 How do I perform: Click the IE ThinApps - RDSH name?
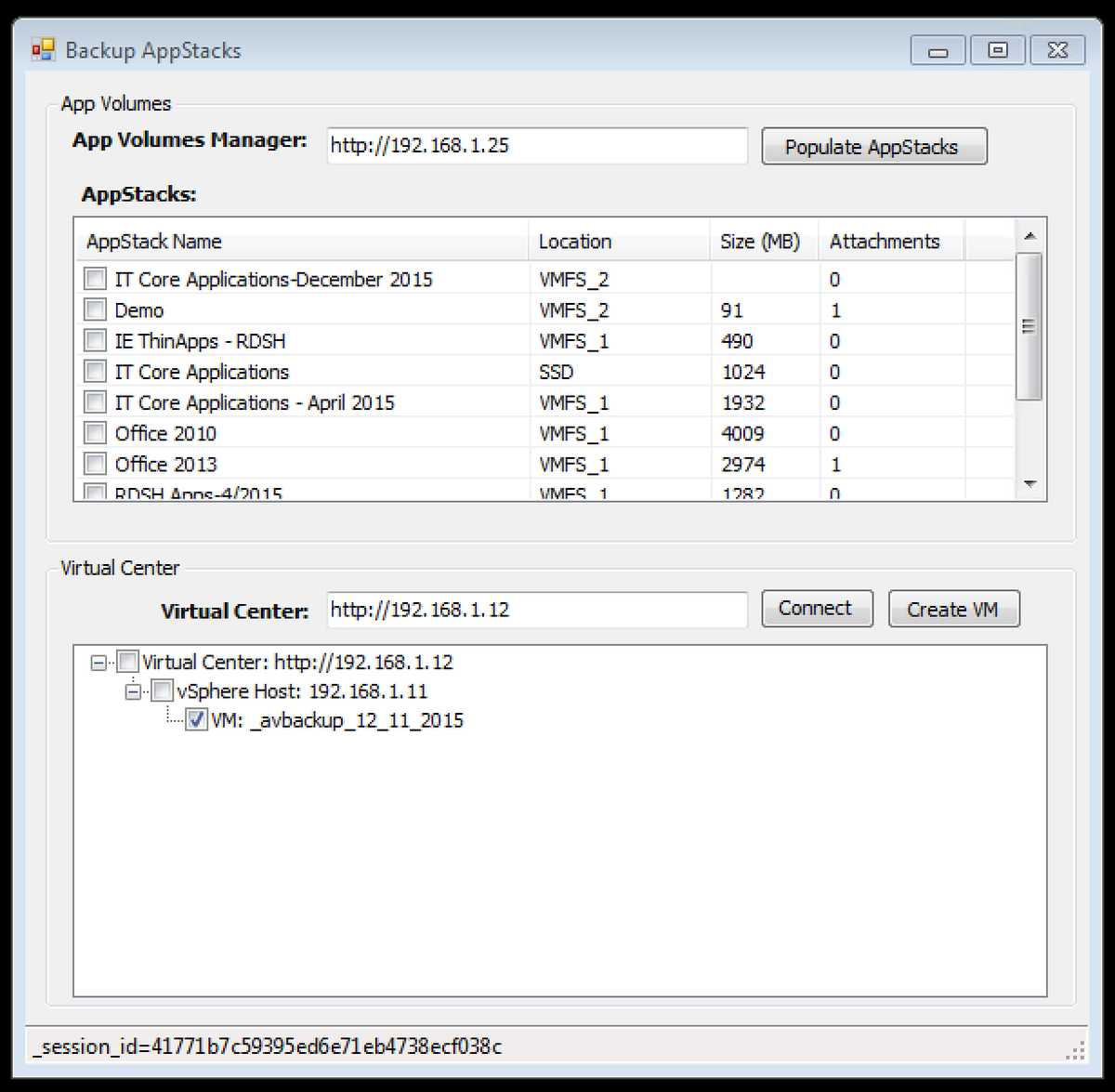[x=200, y=341]
